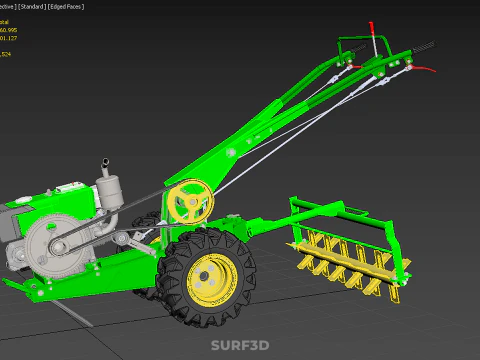Select the grey exhaust muffler on the engine
Viewport: 480px width, 360px height.
[109, 192]
